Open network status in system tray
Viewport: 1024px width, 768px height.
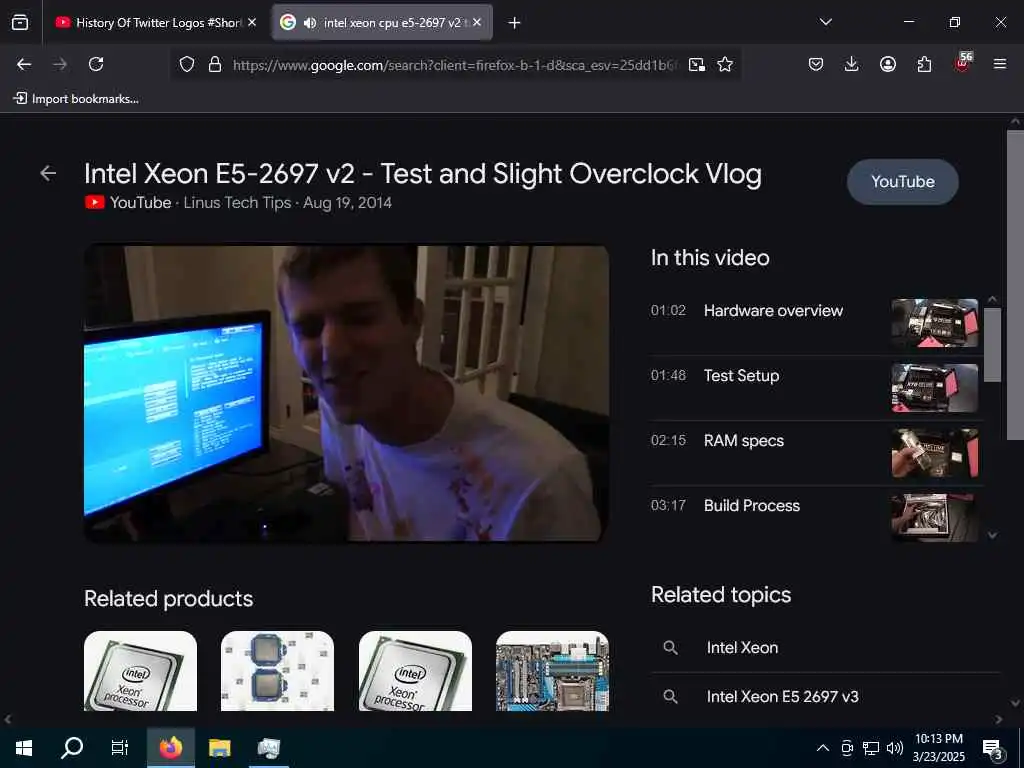(x=871, y=748)
